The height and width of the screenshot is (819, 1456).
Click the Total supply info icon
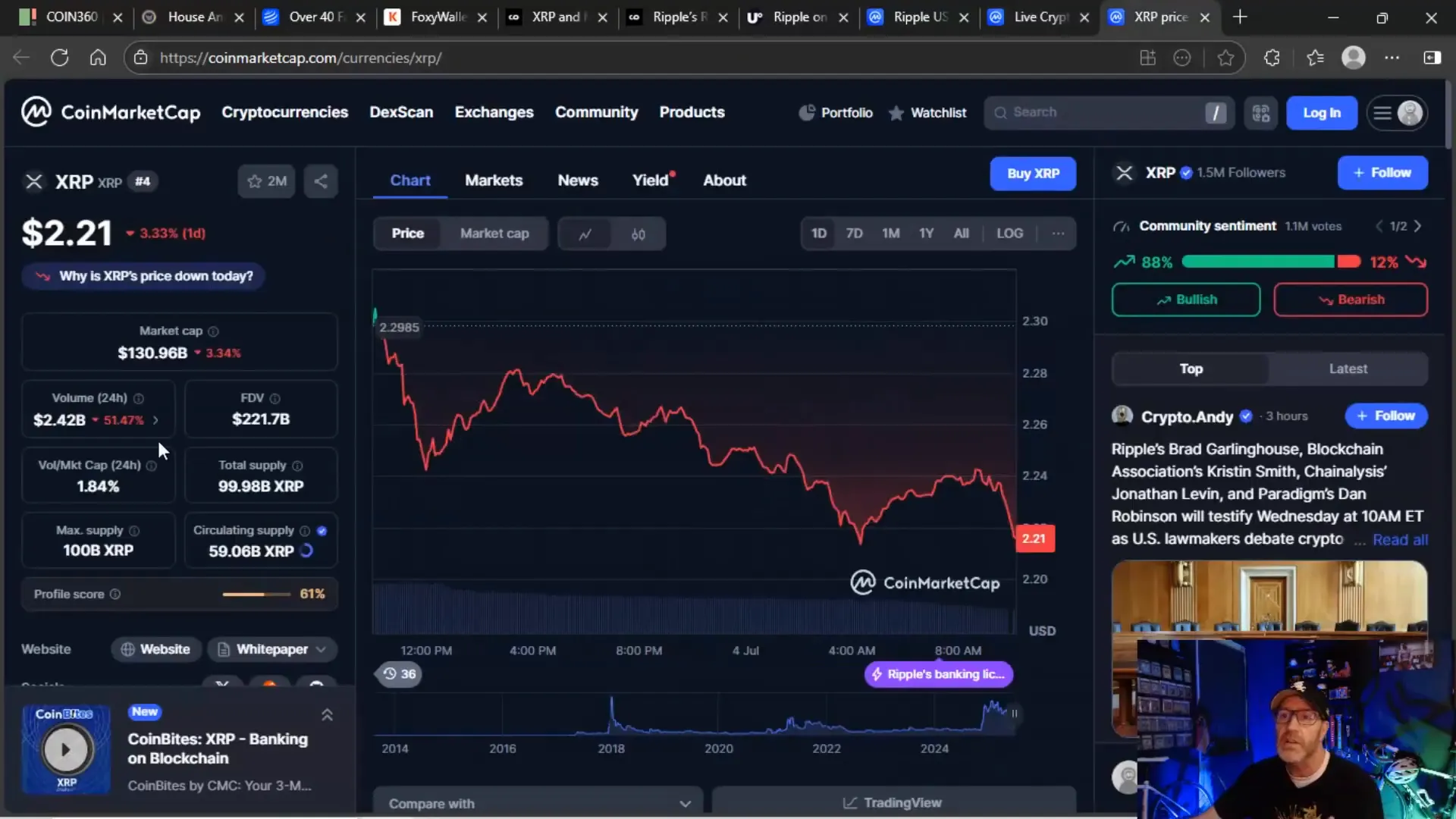(297, 466)
